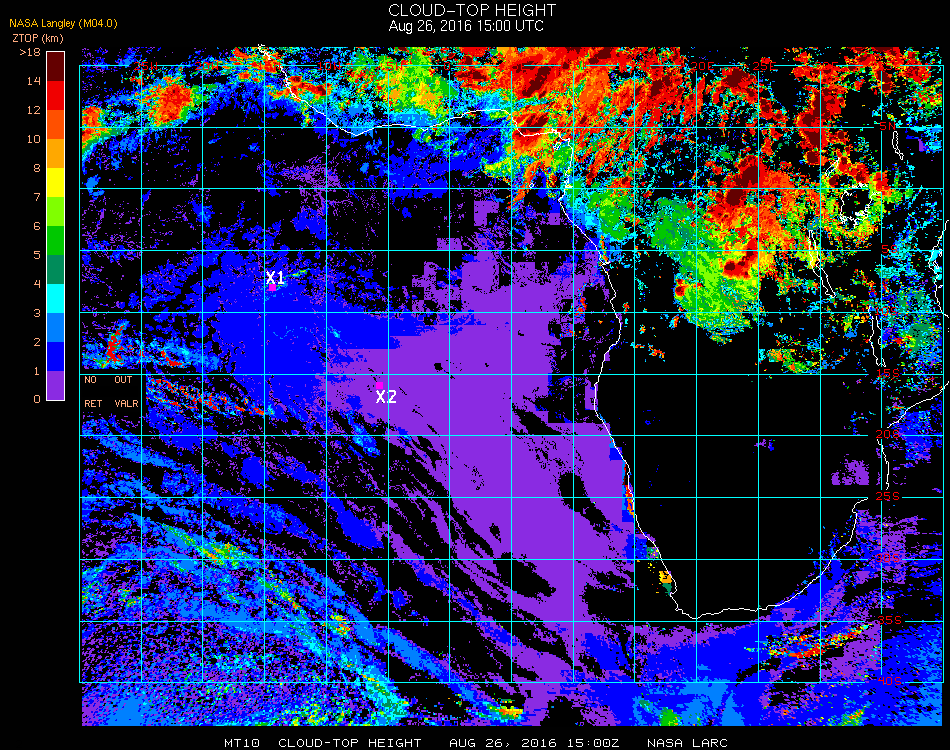Select the orange-red 10–12 km legend swatch
Image resolution: width=950 pixels, height=750 pixels.
(55, 125)
